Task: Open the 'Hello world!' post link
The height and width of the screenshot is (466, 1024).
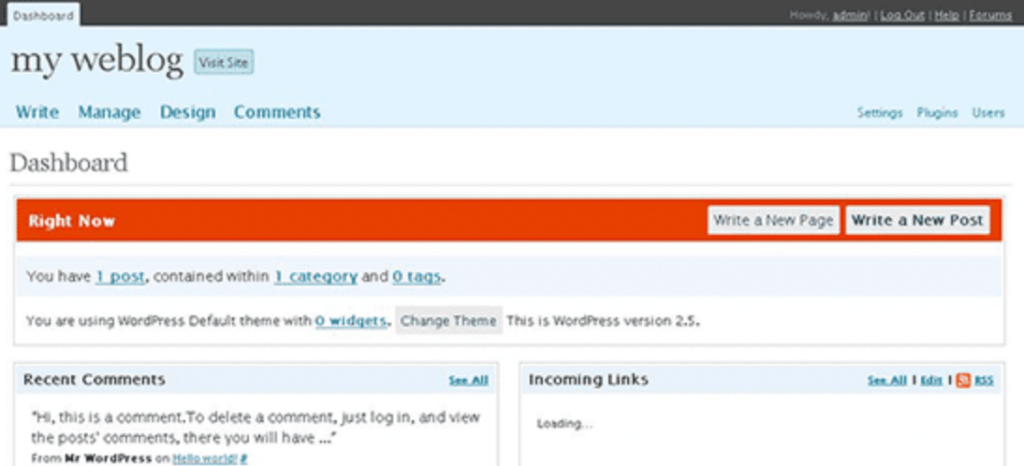Action: click(205, 459)
